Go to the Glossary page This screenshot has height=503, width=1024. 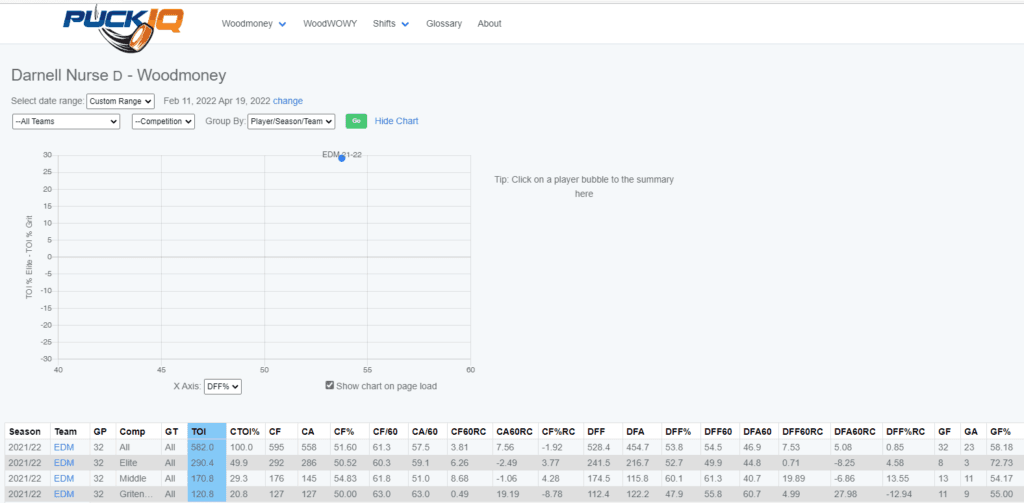pos(444,23)
